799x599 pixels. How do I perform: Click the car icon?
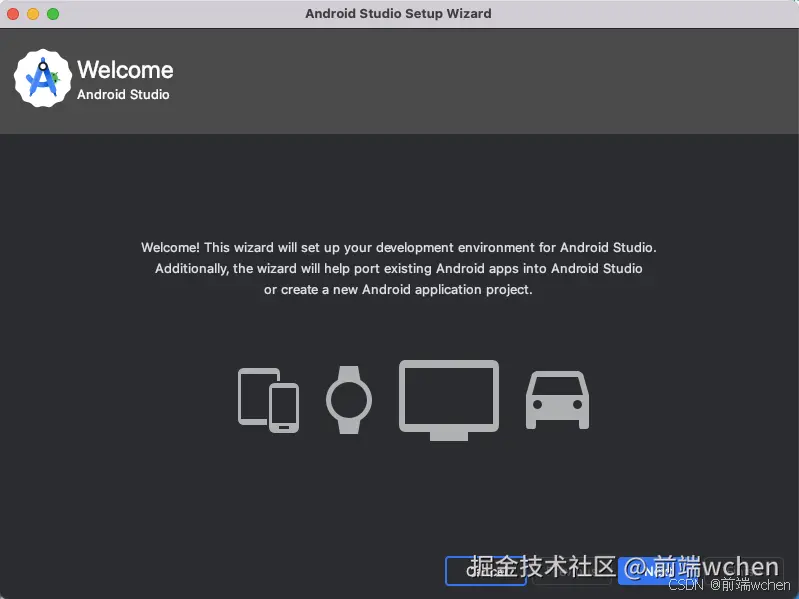pos(557,400)
